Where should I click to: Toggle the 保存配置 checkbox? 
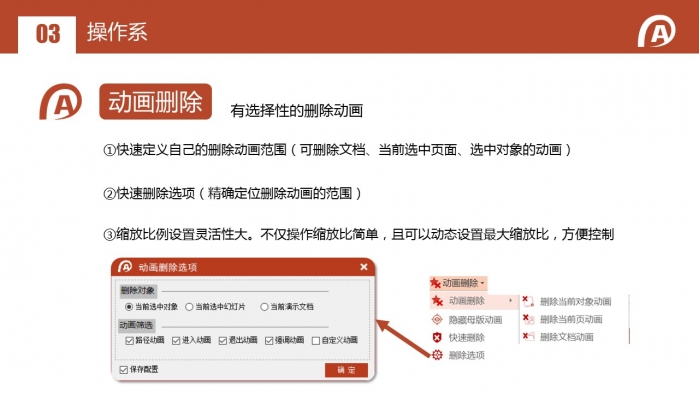pos(123,370)
